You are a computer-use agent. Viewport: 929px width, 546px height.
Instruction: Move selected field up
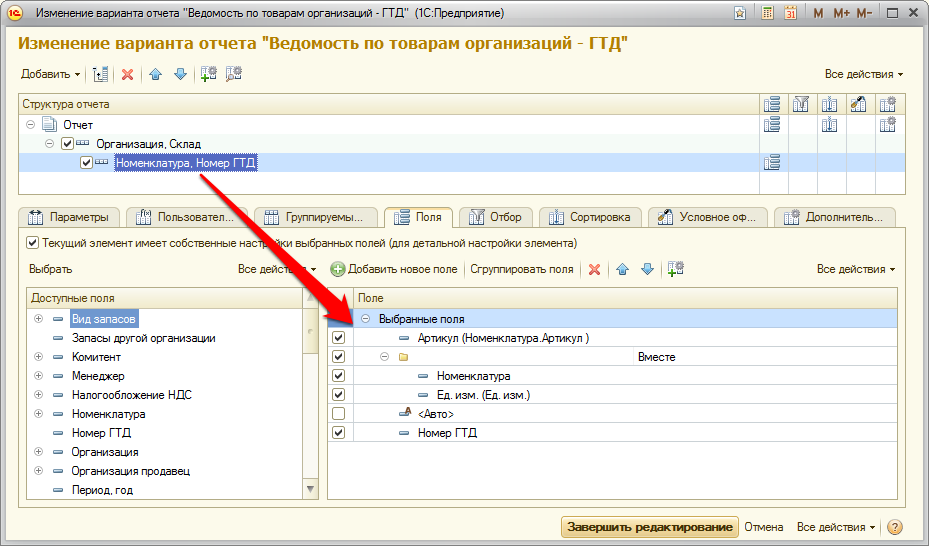(622, 269)
